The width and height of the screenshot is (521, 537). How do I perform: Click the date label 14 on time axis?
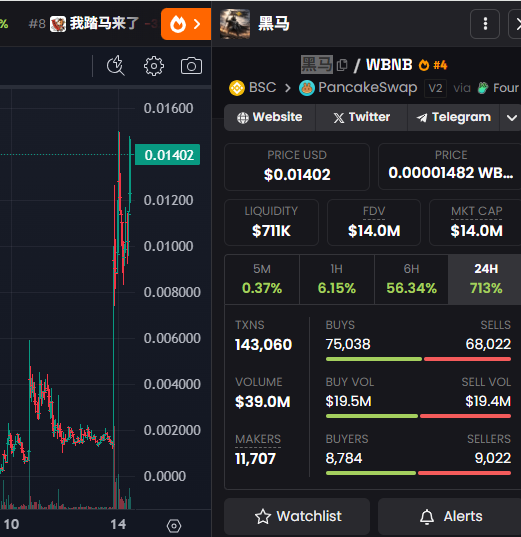tap(118, 524)
